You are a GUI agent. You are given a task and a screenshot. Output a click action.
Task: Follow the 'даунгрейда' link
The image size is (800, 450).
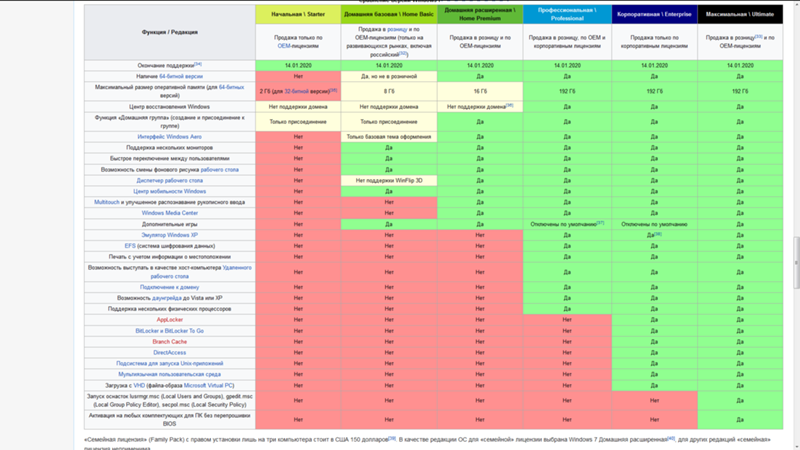(166, 298)
